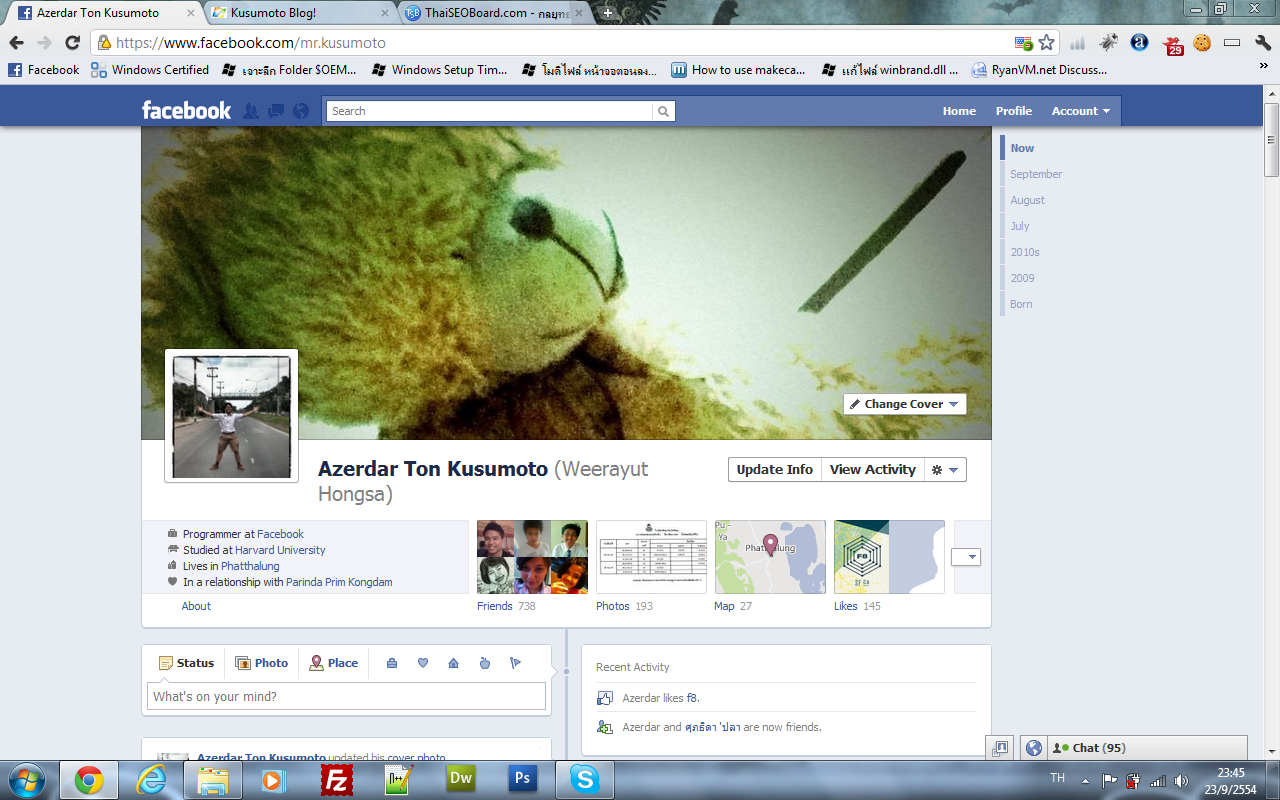Open Windows Explorer folder on taskbar
Viewport: 1280px width, 800px height.
click(213, 780)
